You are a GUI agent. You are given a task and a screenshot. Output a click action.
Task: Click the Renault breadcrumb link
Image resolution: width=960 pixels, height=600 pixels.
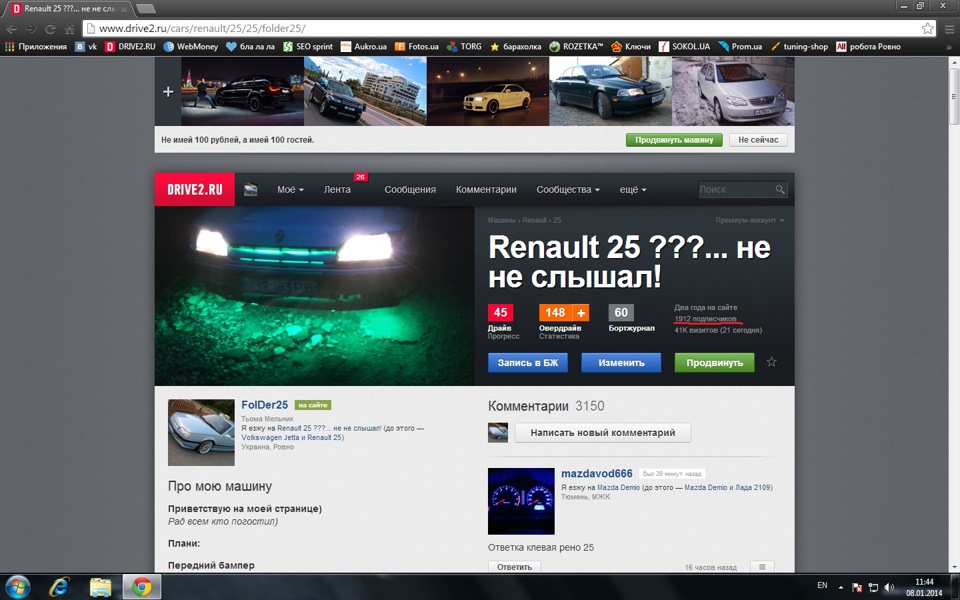[x=534, y=220]
